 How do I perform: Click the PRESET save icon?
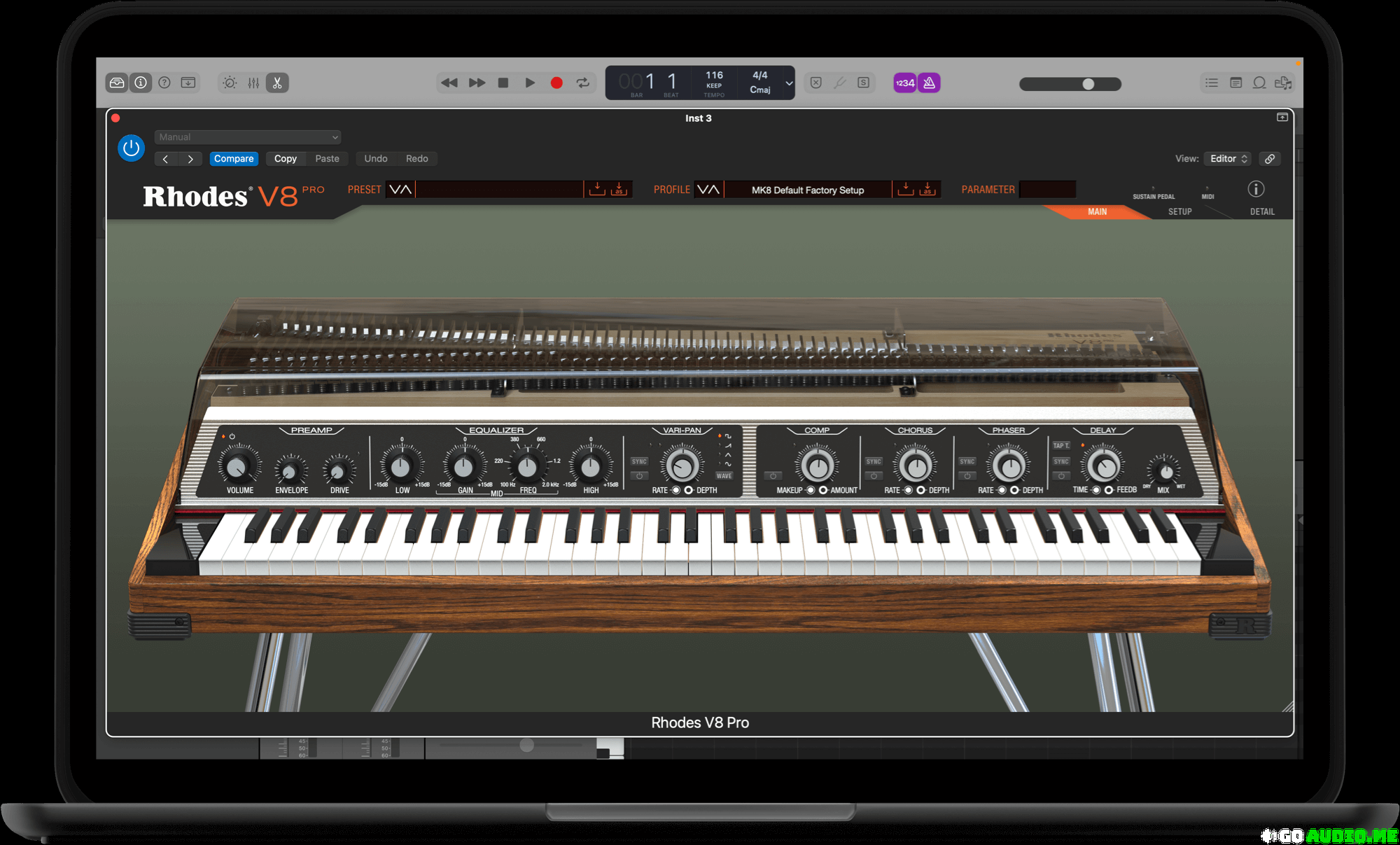tap(597, 190)
